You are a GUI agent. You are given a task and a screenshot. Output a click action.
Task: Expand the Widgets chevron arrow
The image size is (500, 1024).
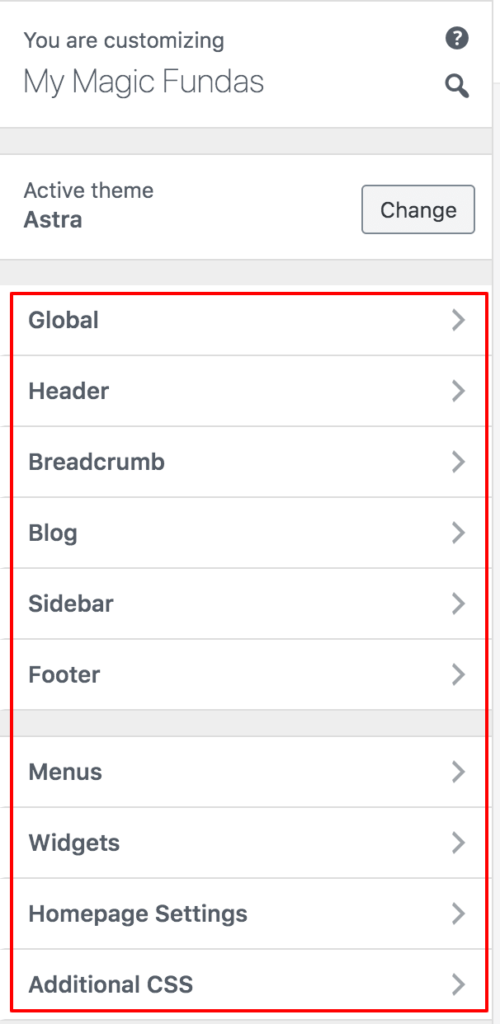pyautogui.click(x=458, y=843)
